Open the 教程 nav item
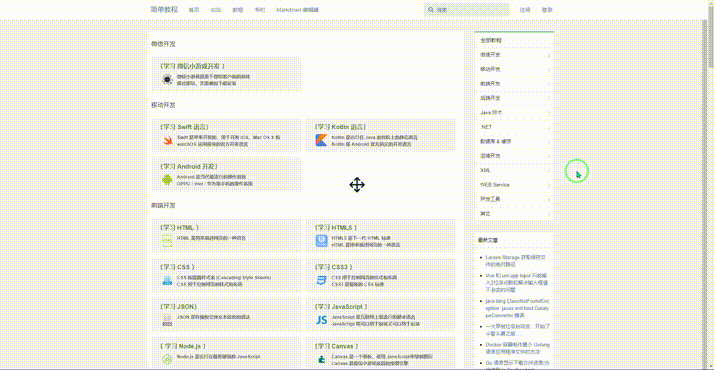The height and width of the screenshot is (370, 714). click(x=238, y=10)
